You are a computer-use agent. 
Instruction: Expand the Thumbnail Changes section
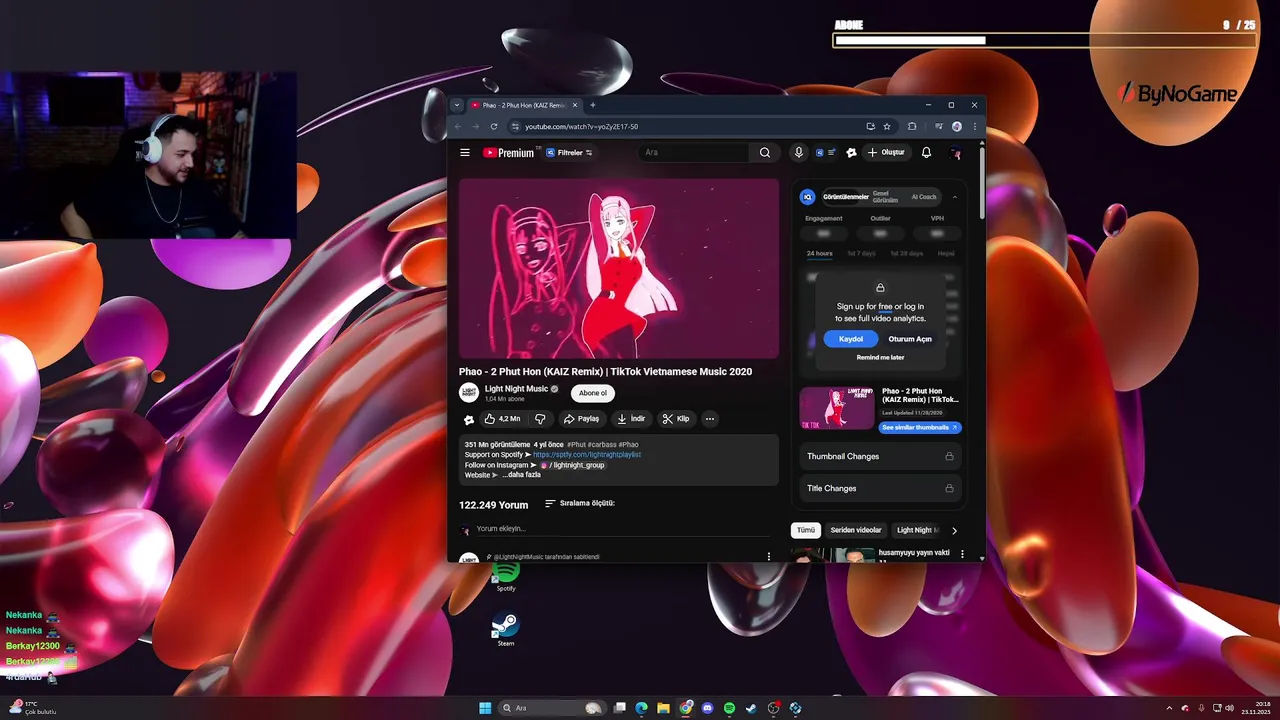click(880, 456)
